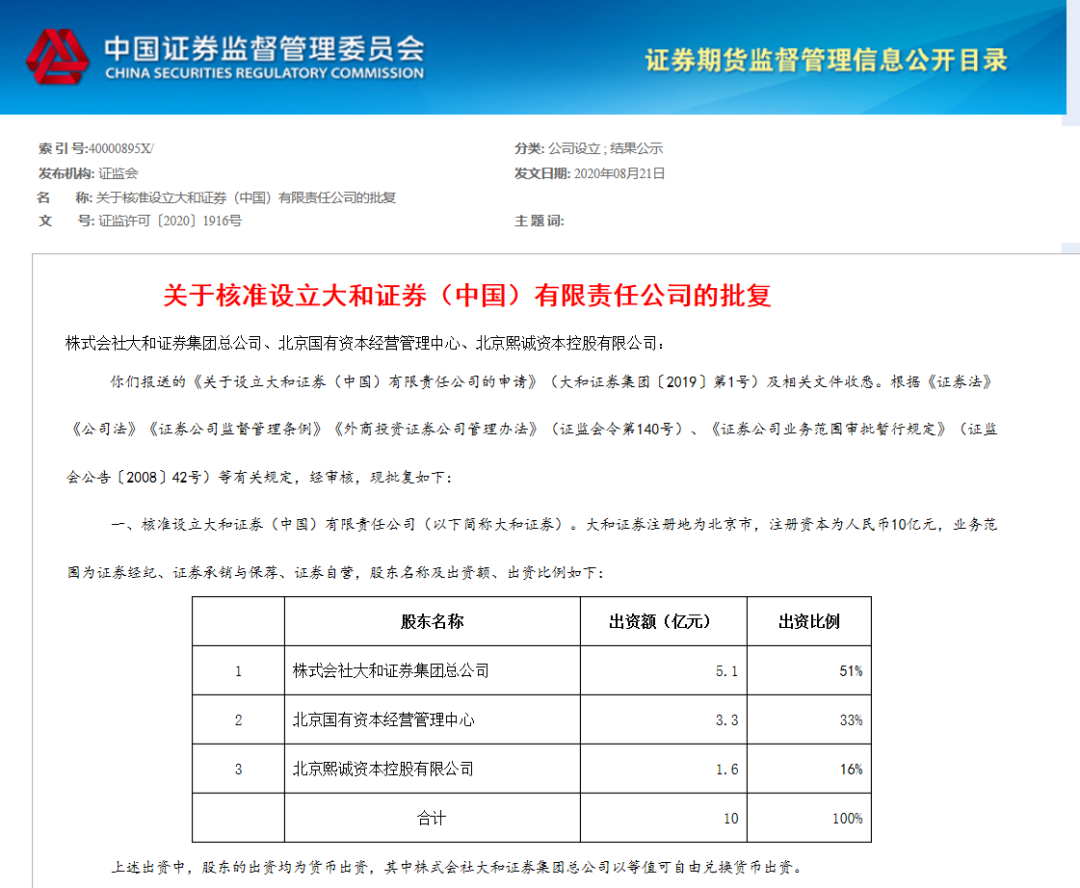Click the 出资额（亿元） column header
1080x888 pixels.
point(664,621)
